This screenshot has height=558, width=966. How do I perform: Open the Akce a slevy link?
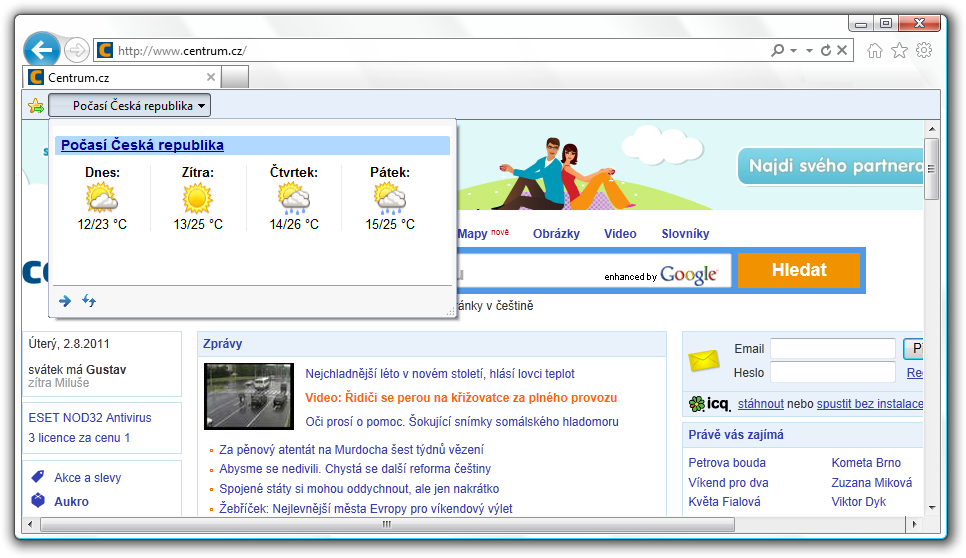click(87, 477)
